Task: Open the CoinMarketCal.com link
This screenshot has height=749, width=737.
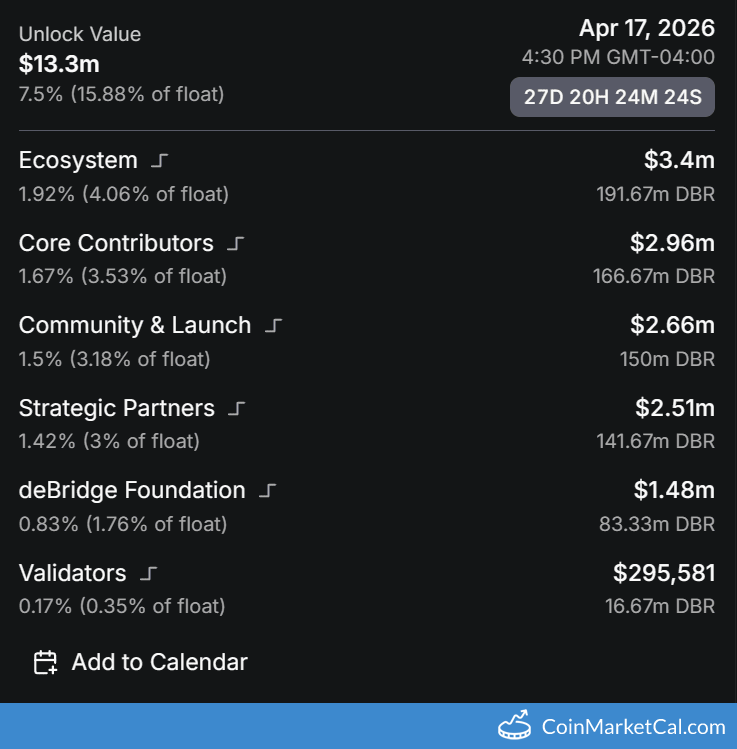Action: coord(633,727)
